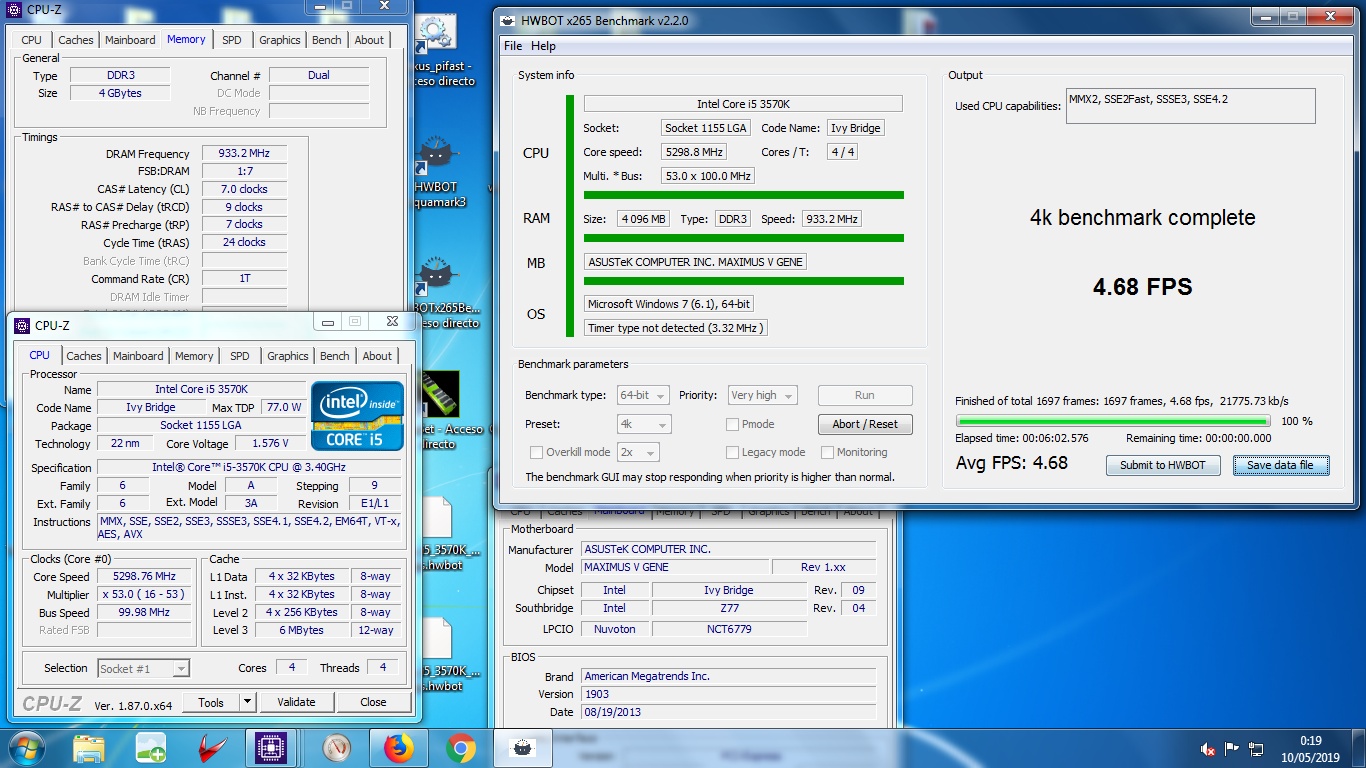Viewport: 1366px width, 768px height.
Task: Switch to the Mainboard tab in top CPU-Z window
Action: (130, 40)
